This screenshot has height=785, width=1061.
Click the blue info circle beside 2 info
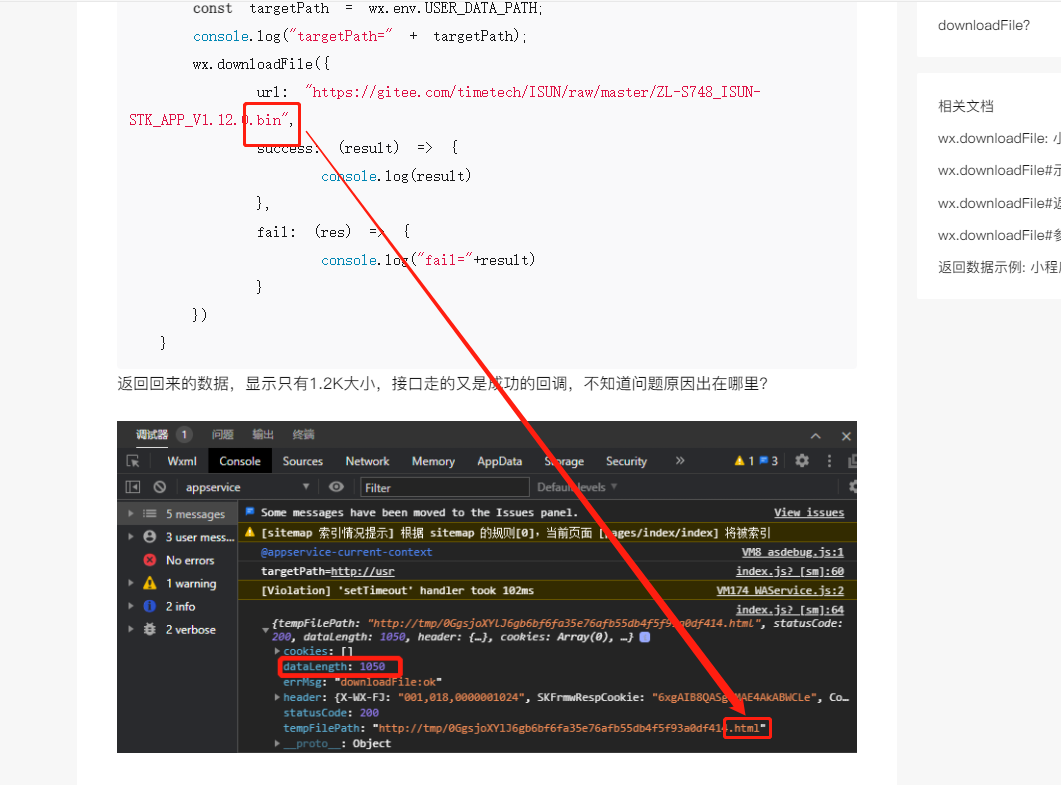150,606
